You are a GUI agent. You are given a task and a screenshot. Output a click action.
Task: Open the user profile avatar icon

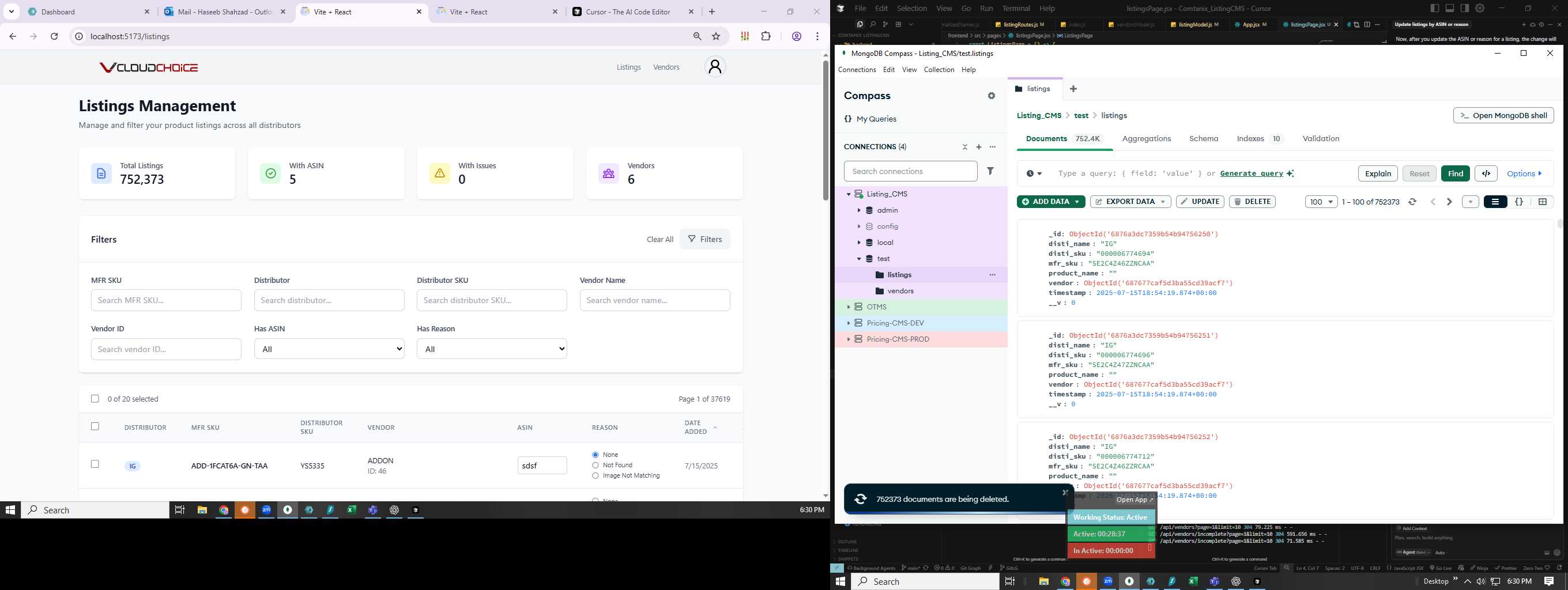click(x=715, y=66)
